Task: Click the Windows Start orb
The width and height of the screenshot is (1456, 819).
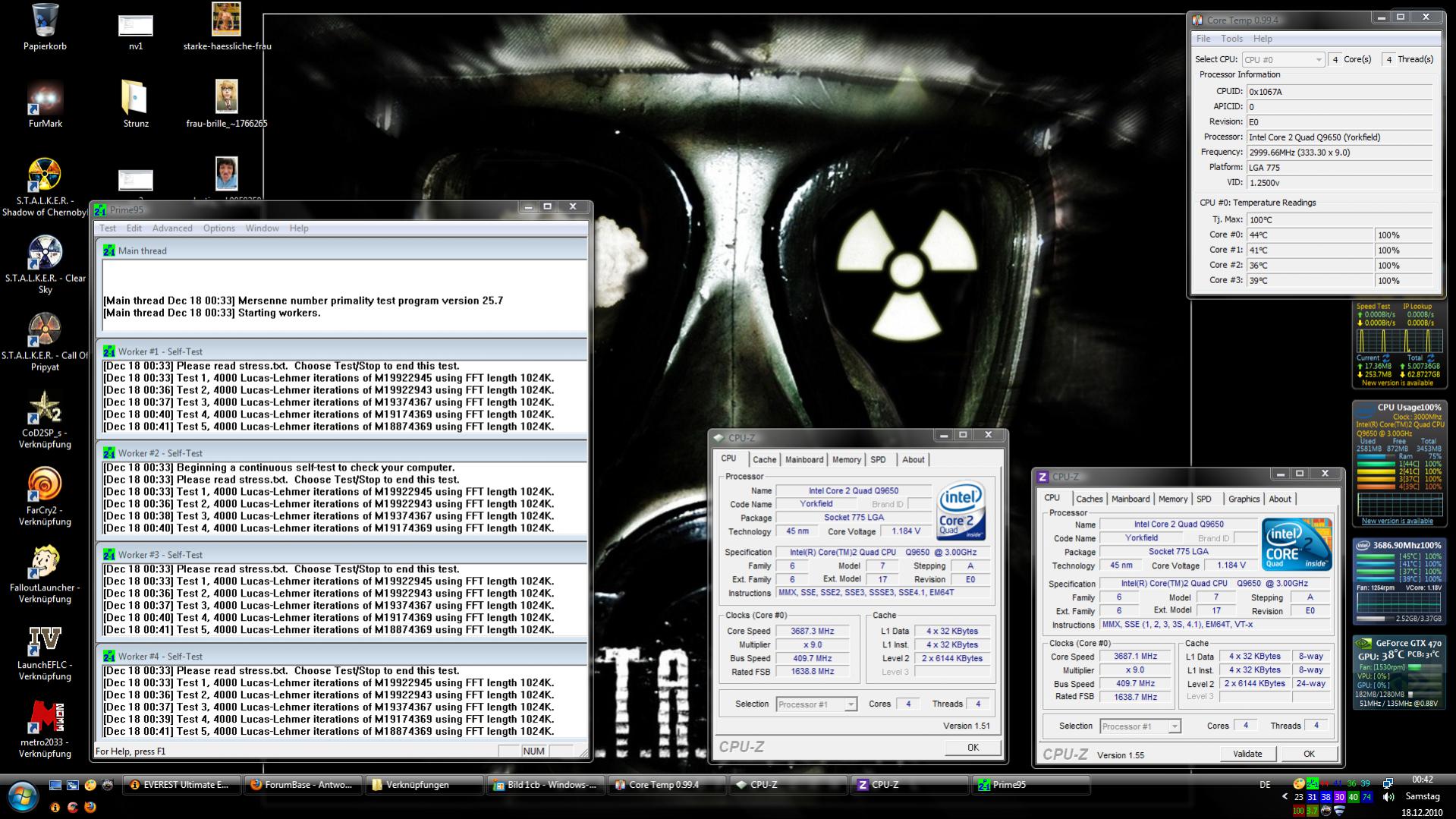Action: tap(22, 797)
